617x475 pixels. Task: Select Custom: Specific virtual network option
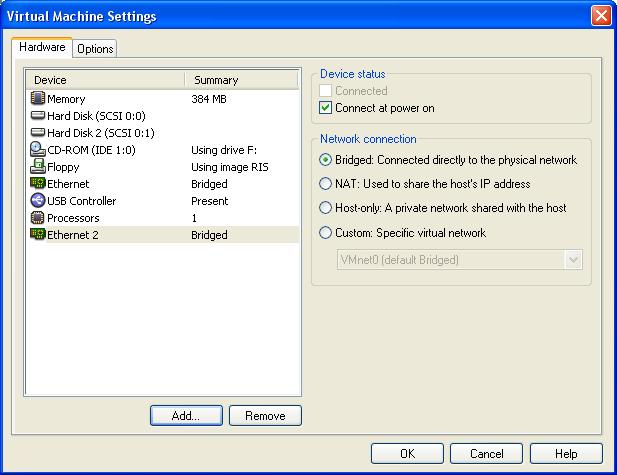(x=325, y=233)
